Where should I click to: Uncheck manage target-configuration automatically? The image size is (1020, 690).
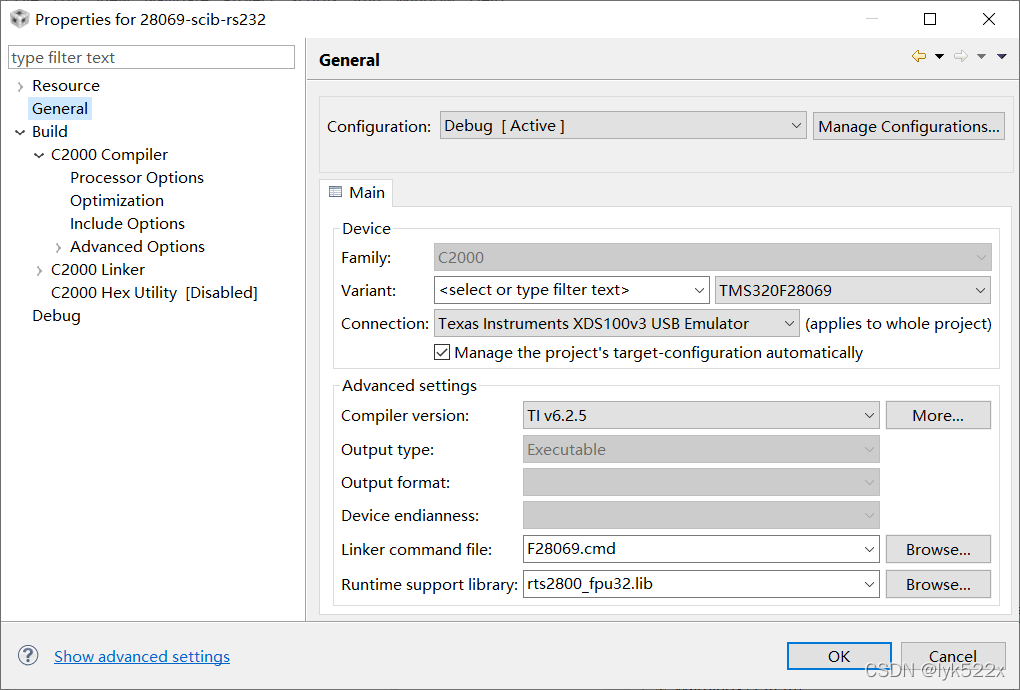(x=442, y=352)
